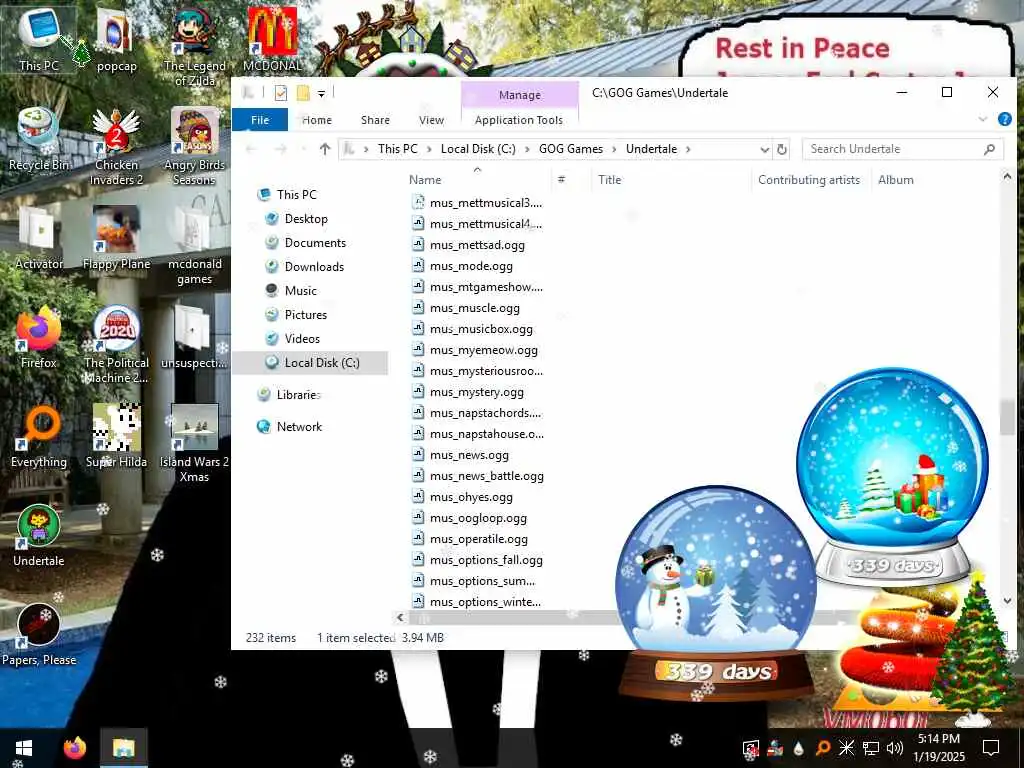Image resolution: width=1024 pixels, height=768 pixels.
Task: Click the chevron after GOG Games breadcrumb
Action: tap(614, 149)
